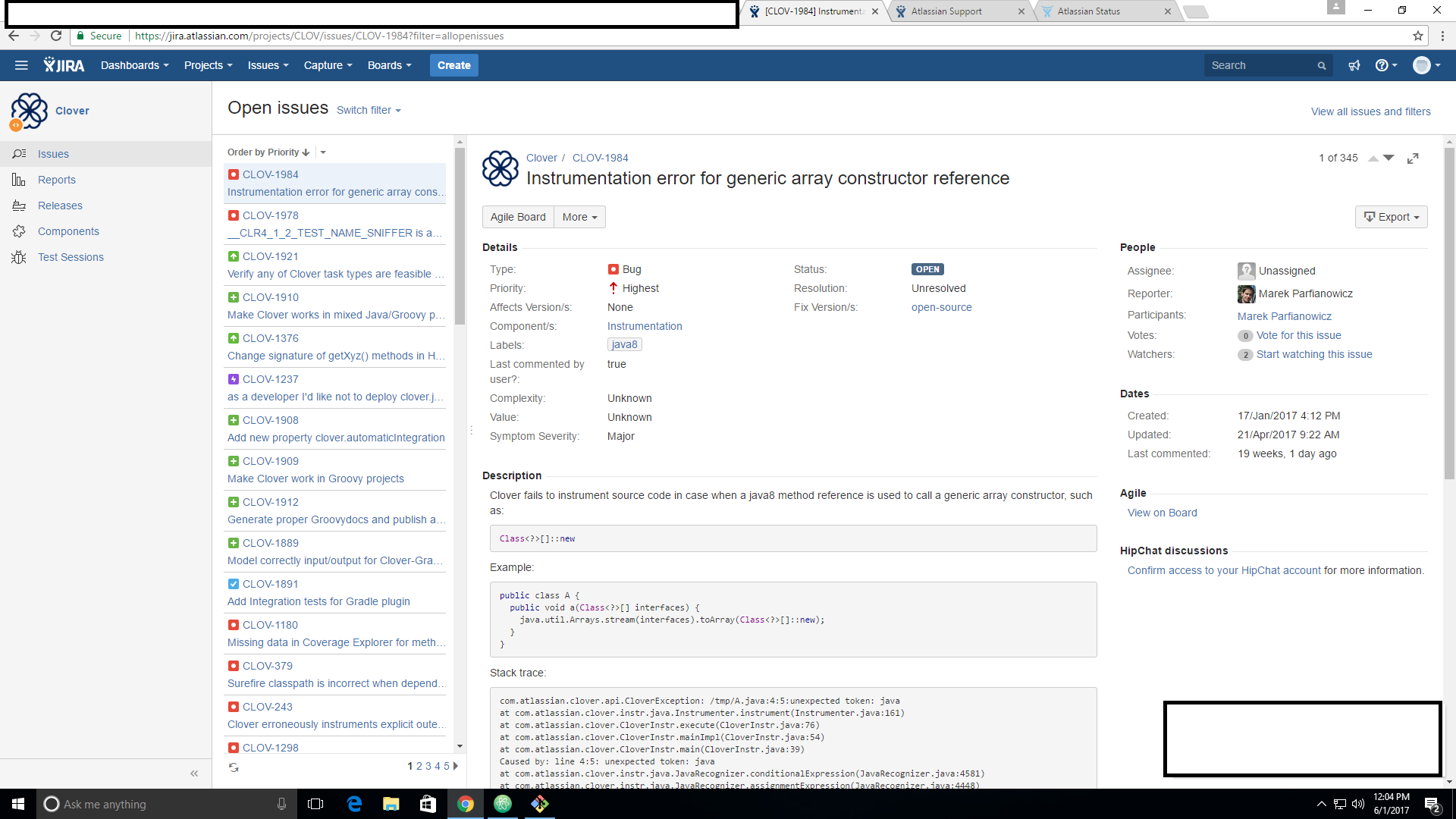Go to next page of issue list
This screenshot has height=819, width=1456.
click(456, 766)
